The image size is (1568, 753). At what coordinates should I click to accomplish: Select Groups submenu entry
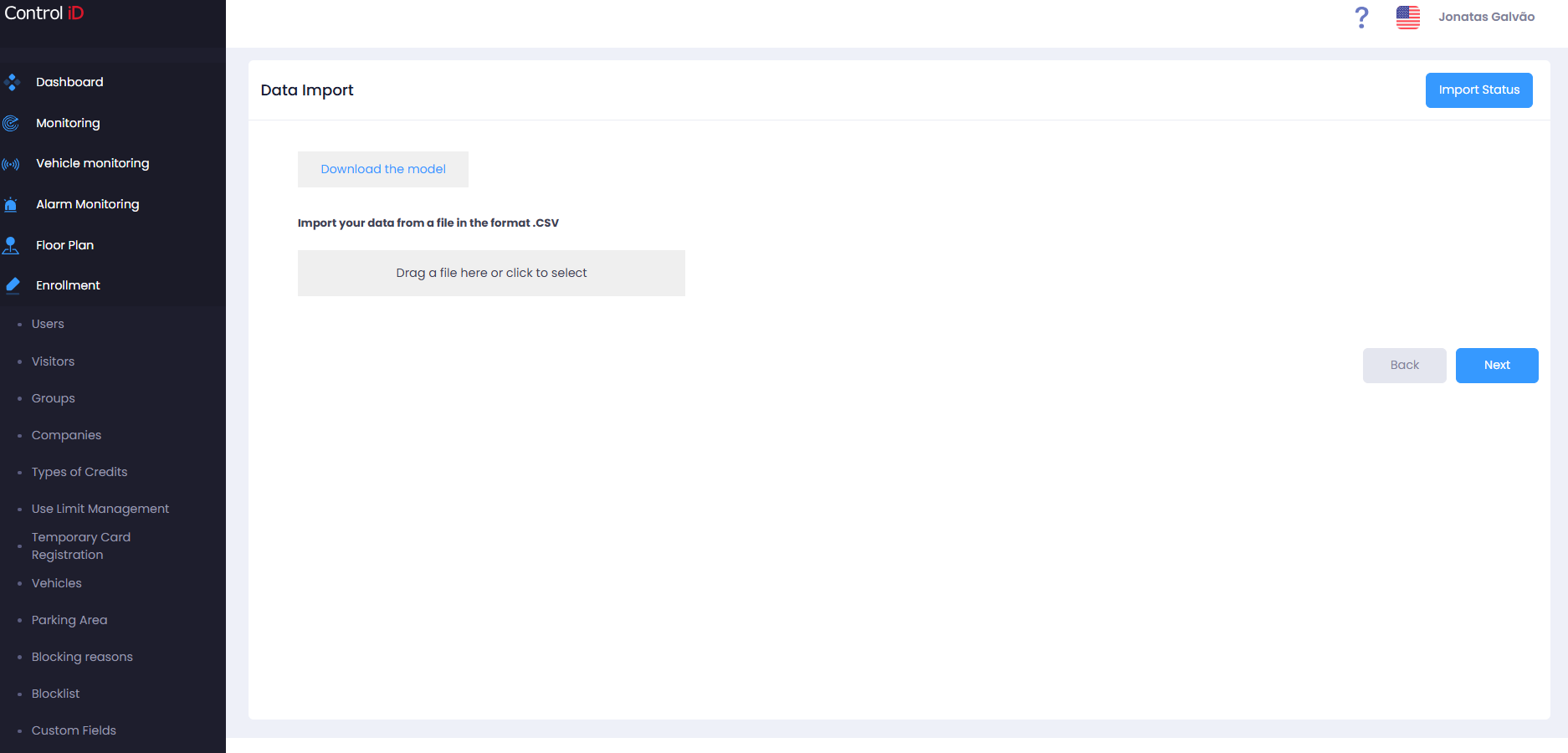pyautogui.click(x=54, y=398)
